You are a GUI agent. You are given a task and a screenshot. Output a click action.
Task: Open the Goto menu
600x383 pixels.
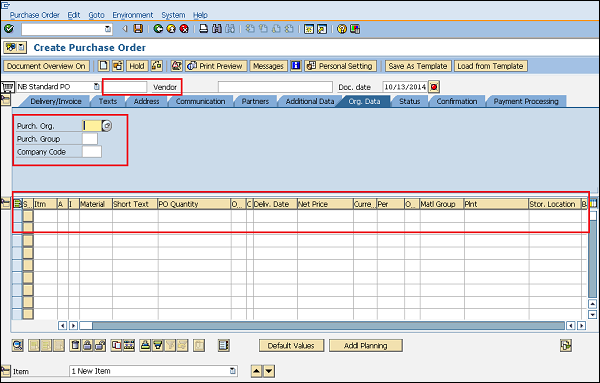96,15
